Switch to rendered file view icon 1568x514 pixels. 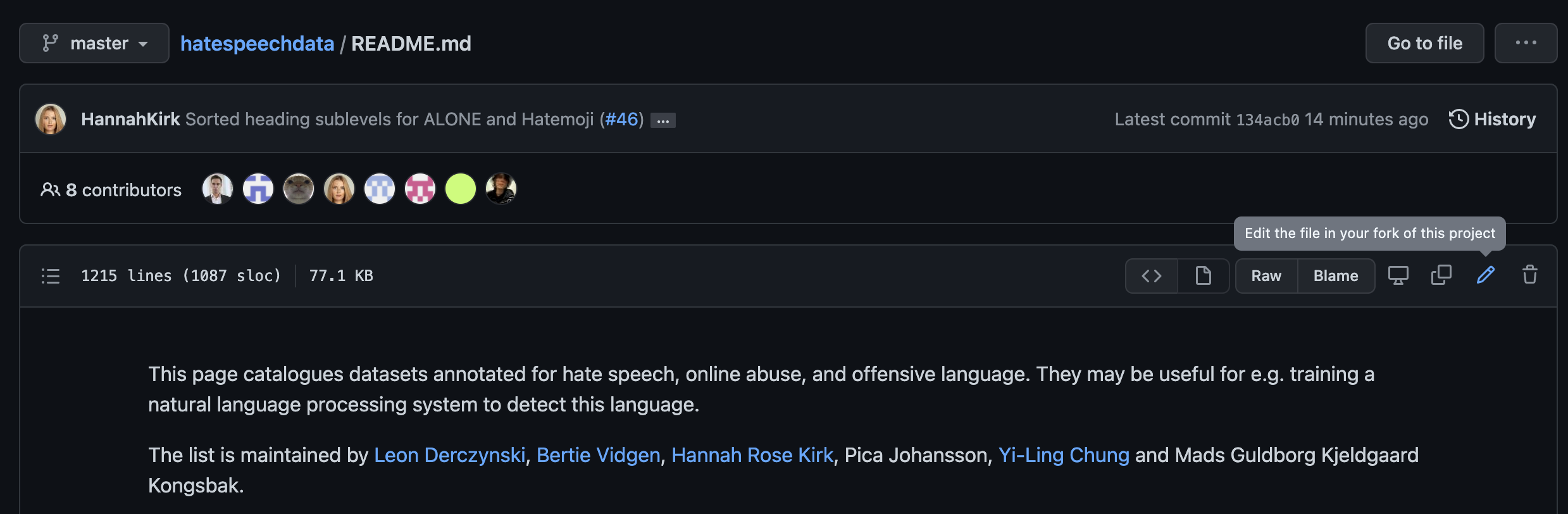pyautogui.click(x=1204, y=276)
